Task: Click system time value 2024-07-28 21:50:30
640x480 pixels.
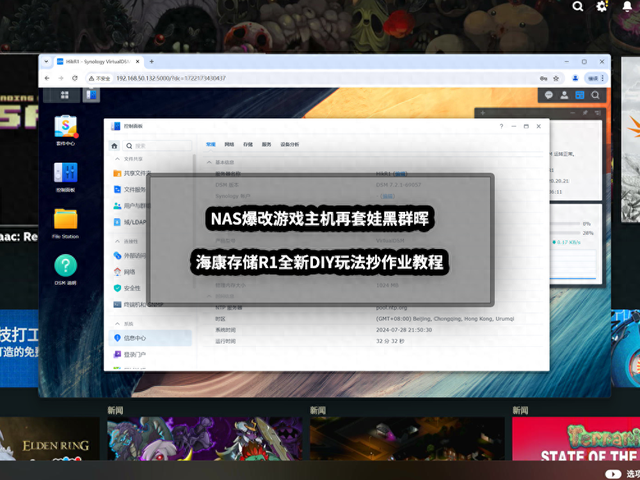Action: 404,330
